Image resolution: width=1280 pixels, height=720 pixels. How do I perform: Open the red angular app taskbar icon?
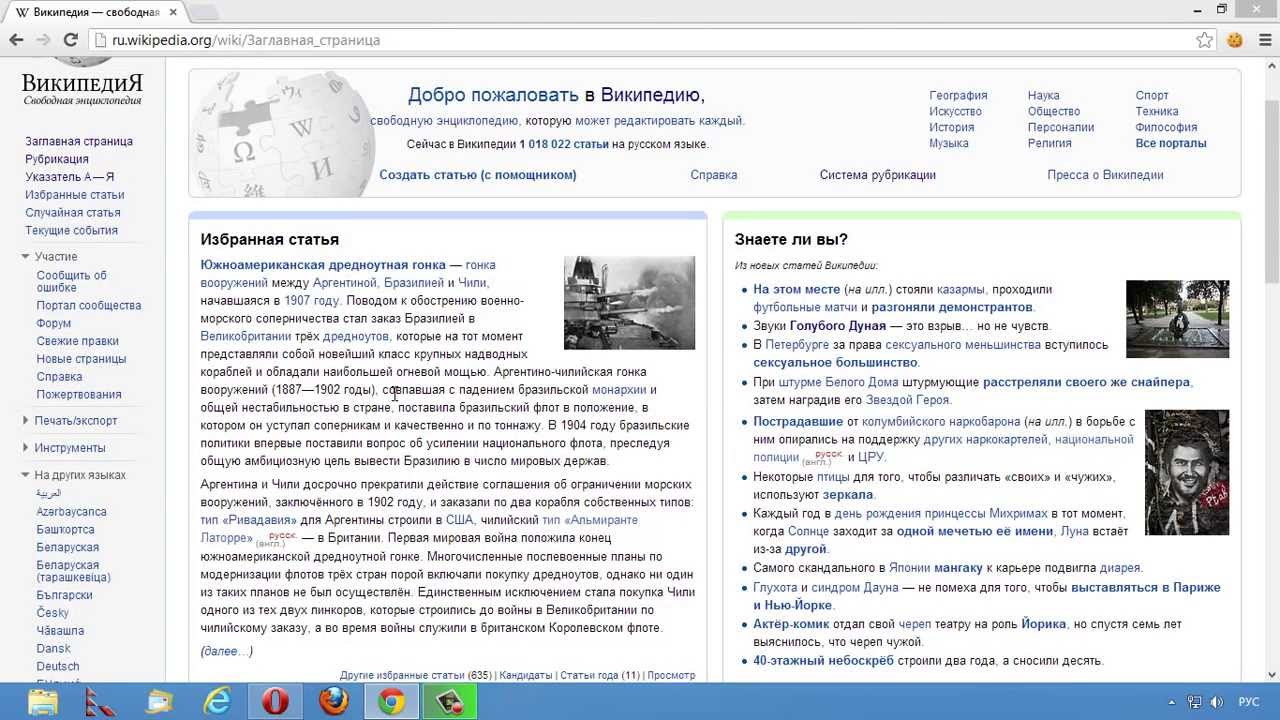click(101, 701)
